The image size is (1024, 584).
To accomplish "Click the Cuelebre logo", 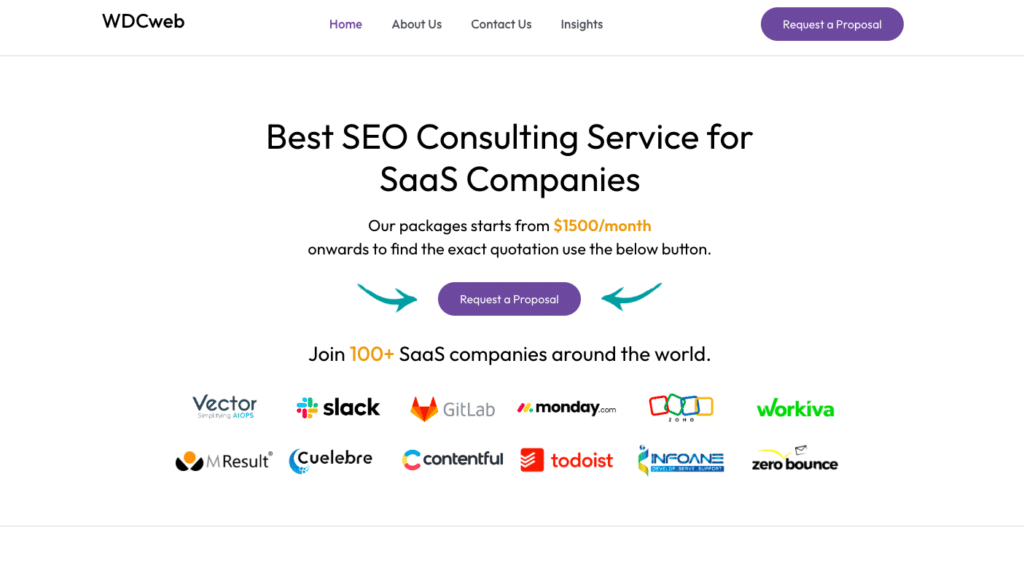I will (x=330, y=460).
